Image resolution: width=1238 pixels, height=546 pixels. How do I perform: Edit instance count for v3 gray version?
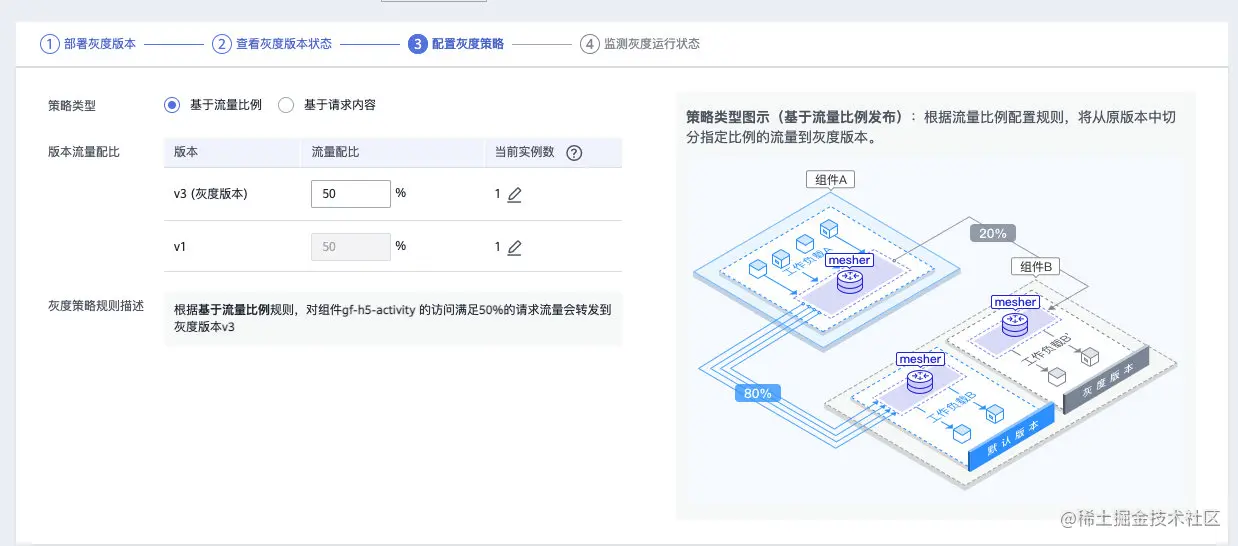coord(514,195)
